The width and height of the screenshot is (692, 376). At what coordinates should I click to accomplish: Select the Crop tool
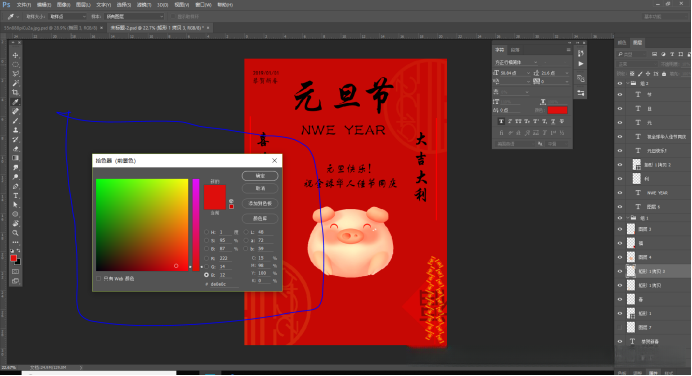[x=15, y=93]
